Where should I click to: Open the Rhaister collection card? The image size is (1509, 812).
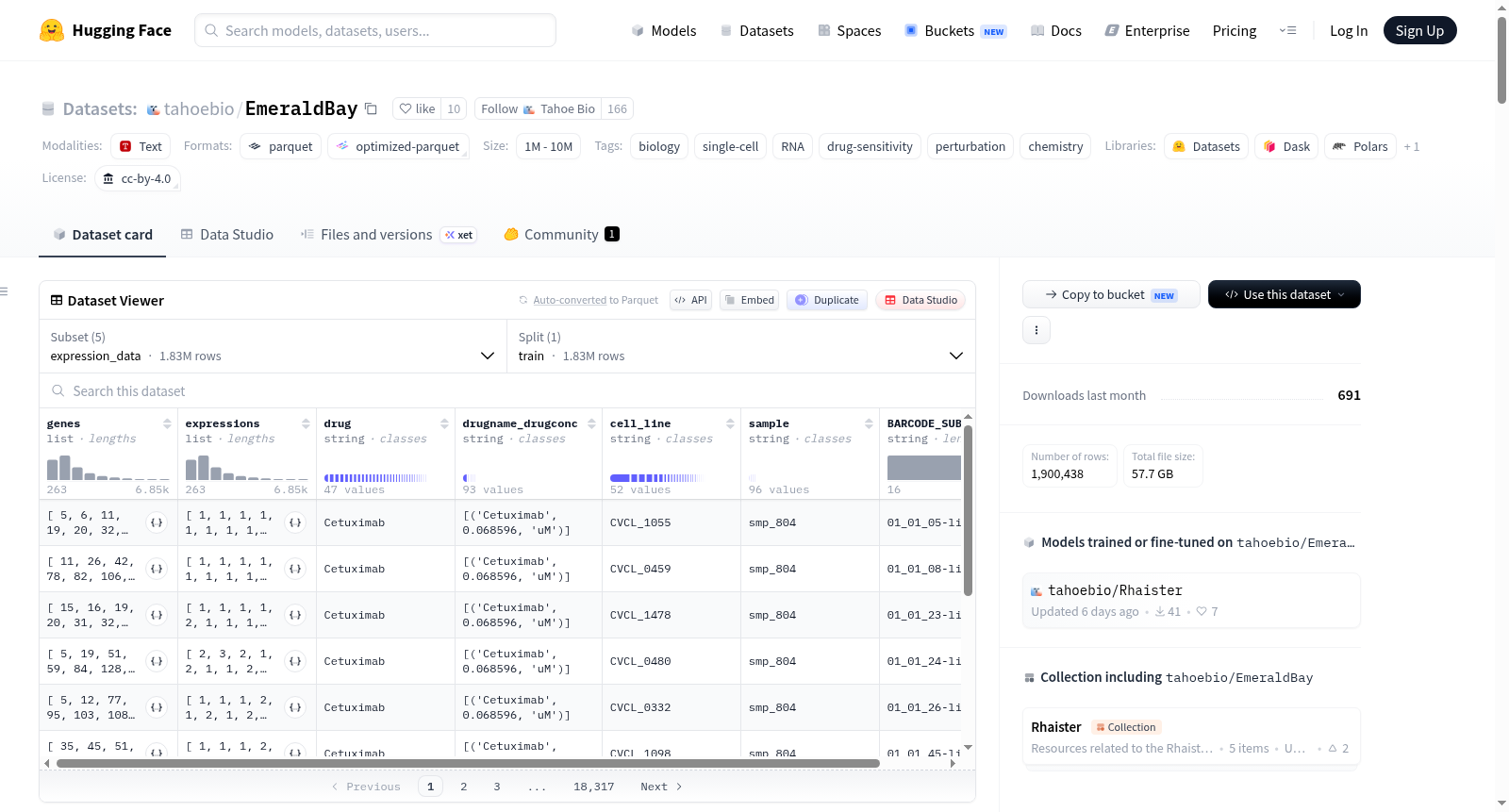[x=1191, y=737]
